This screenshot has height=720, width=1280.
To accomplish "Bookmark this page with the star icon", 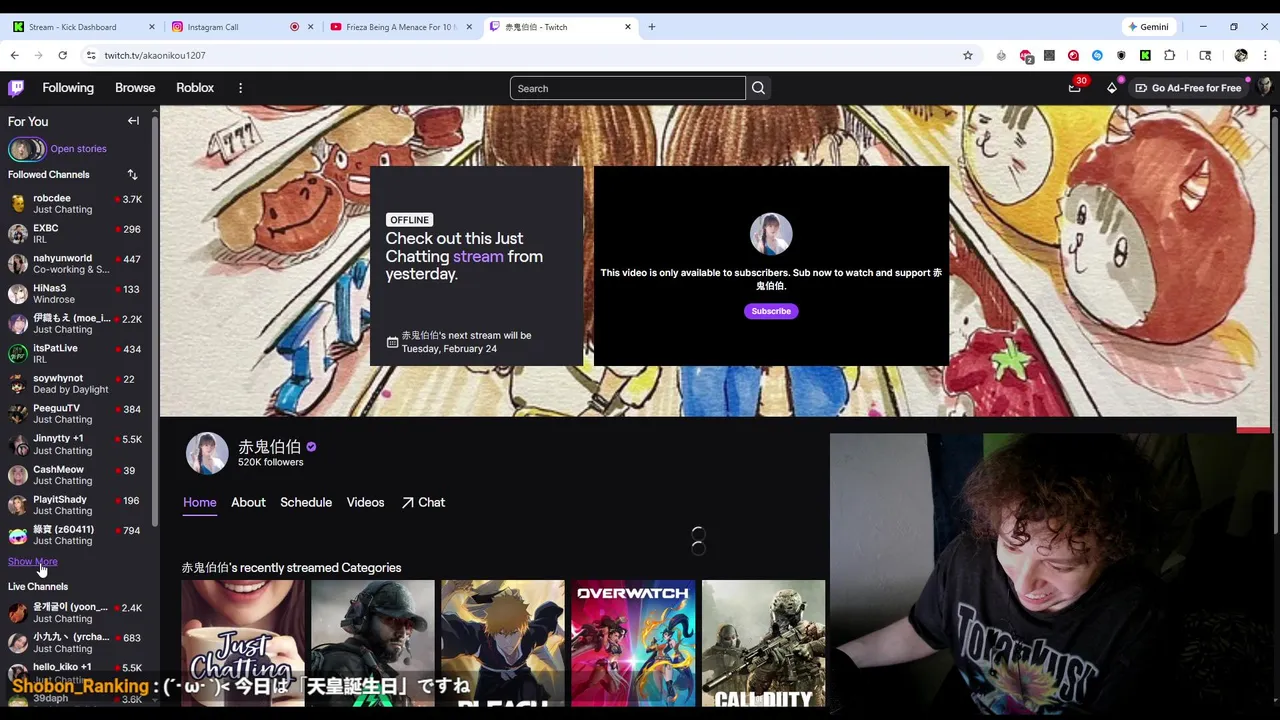I will [x=968, y=55].
